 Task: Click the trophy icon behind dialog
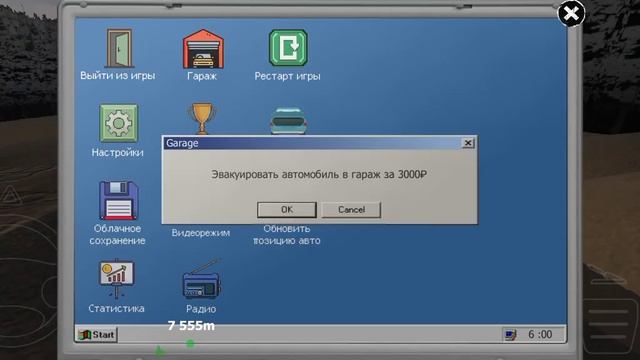tap(202, 118)
